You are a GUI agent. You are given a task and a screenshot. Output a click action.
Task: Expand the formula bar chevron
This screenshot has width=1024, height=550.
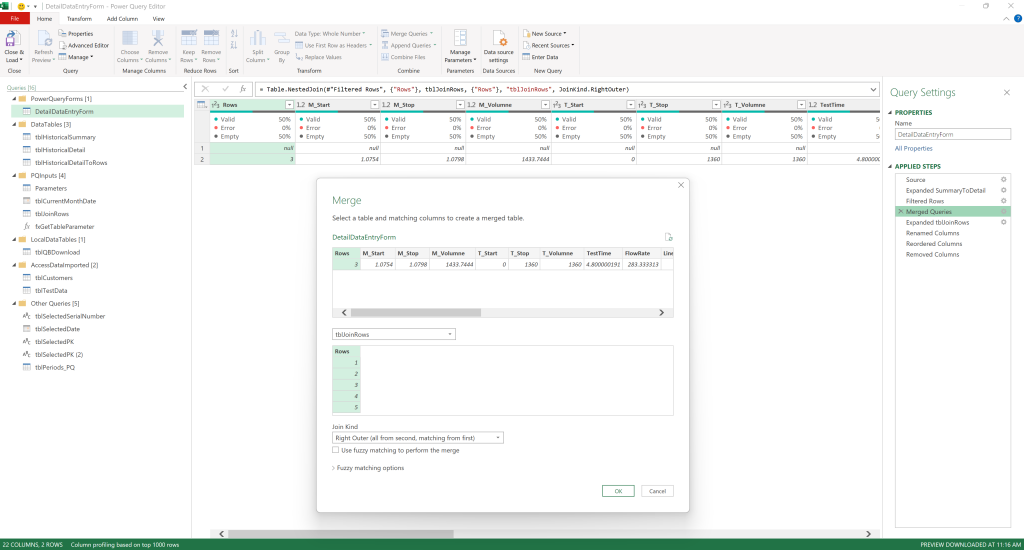click(x=873, y=89)
